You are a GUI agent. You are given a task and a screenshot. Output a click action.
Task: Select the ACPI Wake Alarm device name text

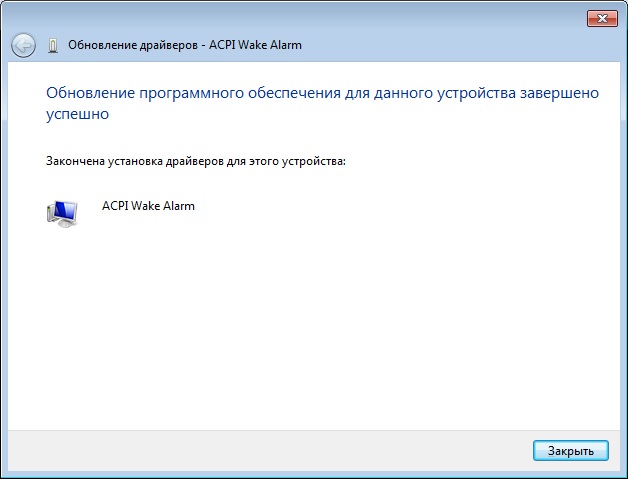(148, 206)
